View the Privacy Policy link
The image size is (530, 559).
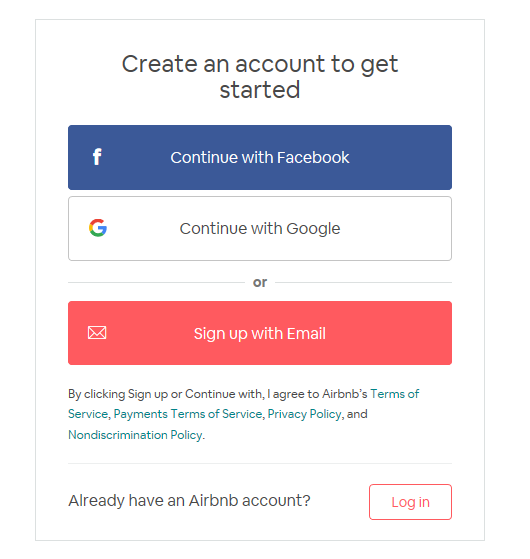click(304, 414)
